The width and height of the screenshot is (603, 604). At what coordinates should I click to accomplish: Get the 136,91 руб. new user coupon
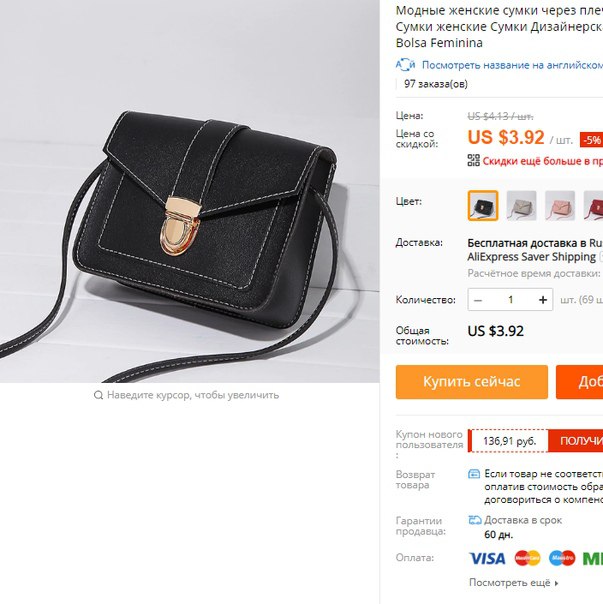[576, 441]
